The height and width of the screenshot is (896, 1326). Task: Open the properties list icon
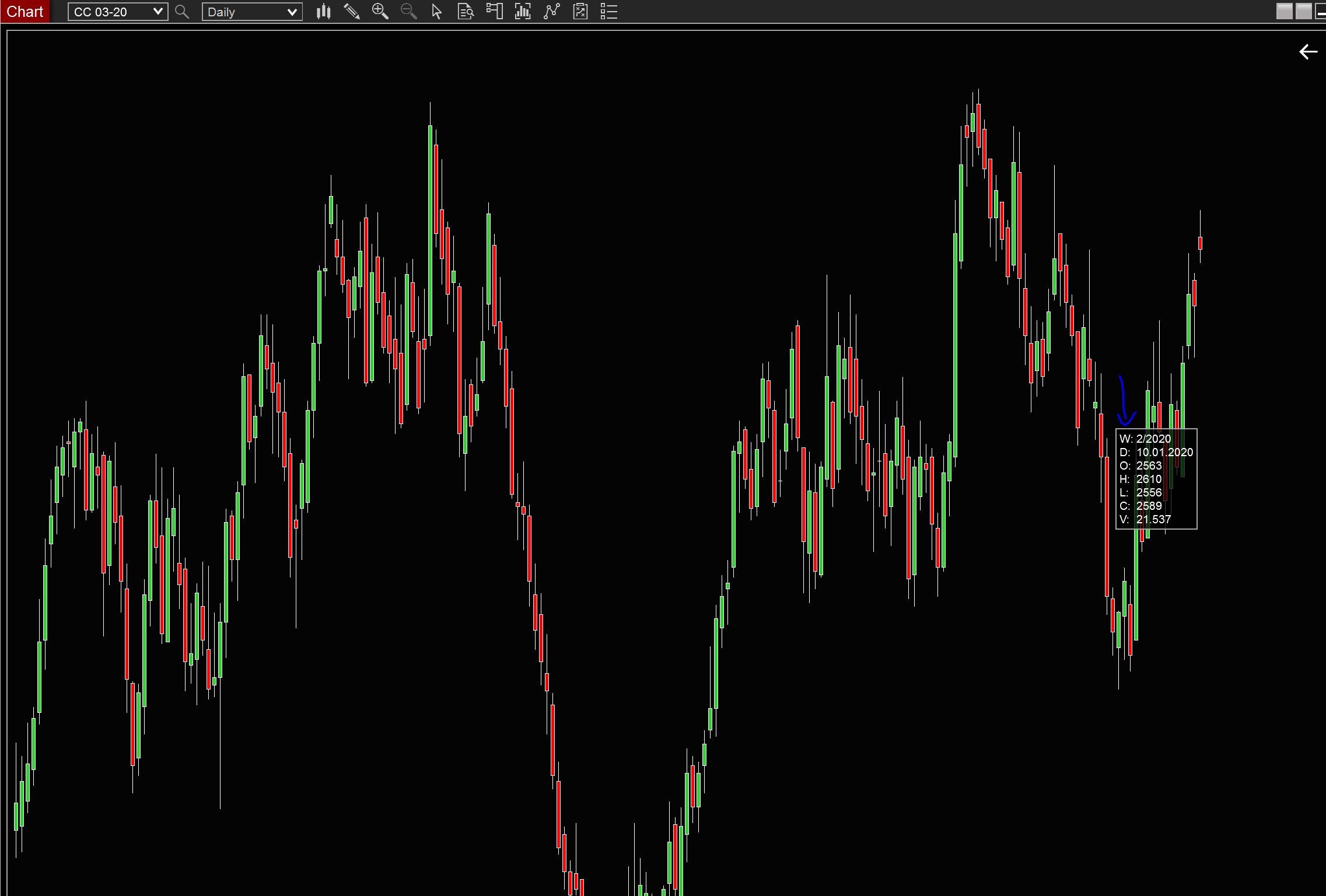pyautogui.click(x=608, y=12)
